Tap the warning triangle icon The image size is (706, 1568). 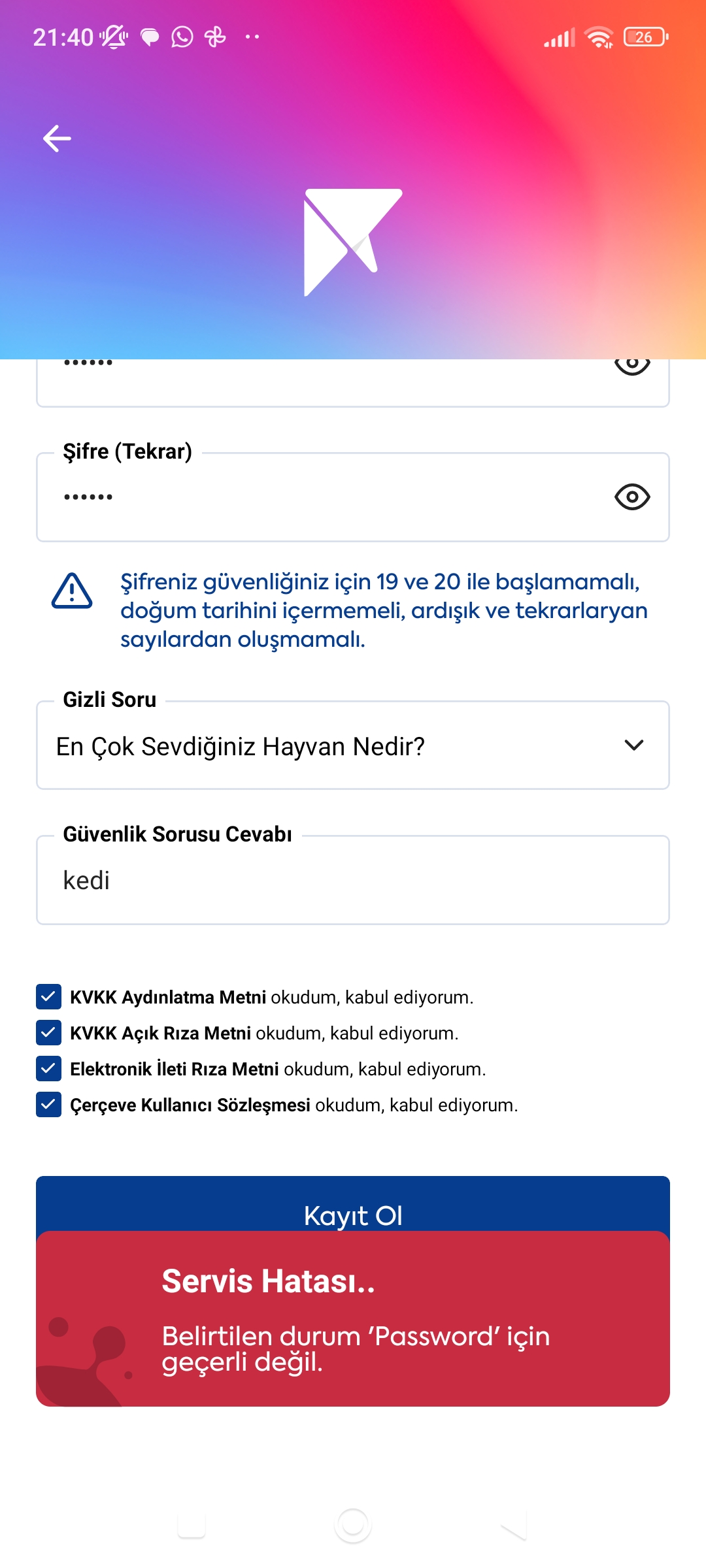[72, 591]
